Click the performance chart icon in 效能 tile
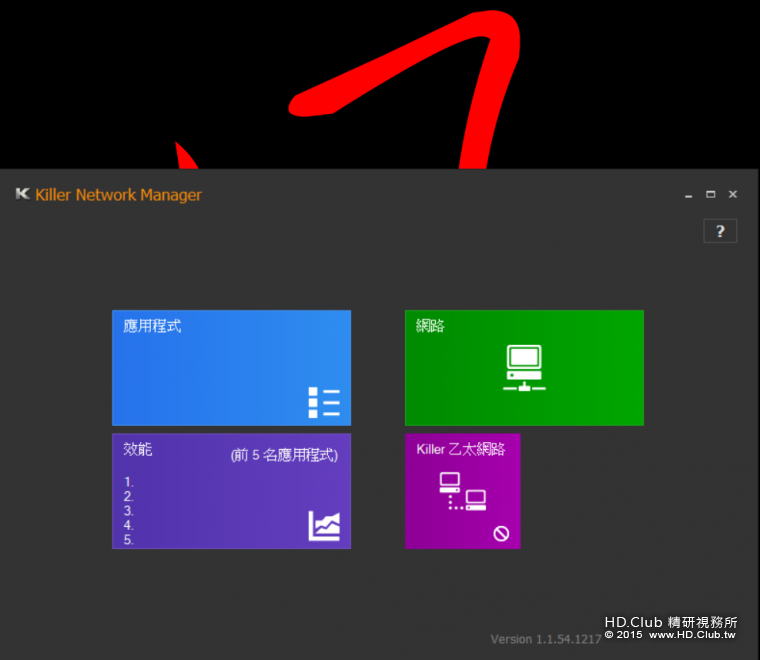This screenshot has height=660, width=760. click(x=324, y=526)
